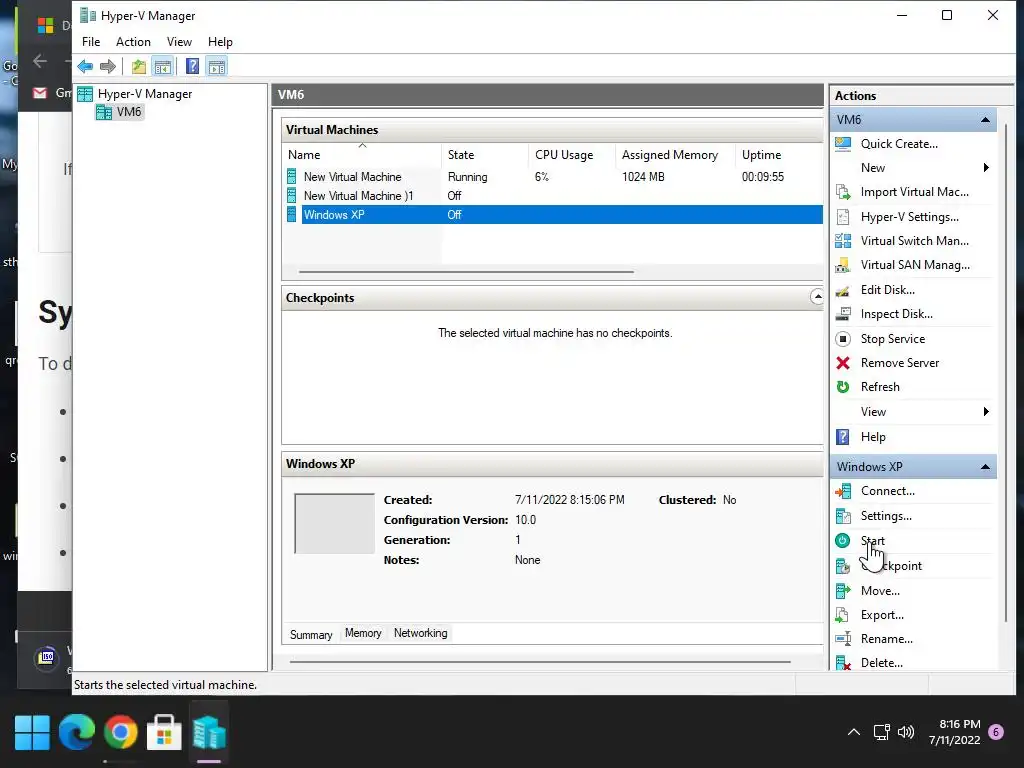Click the volume speaker tray icon
Screen dimensions: 1024x768
[x=906, y=732]
